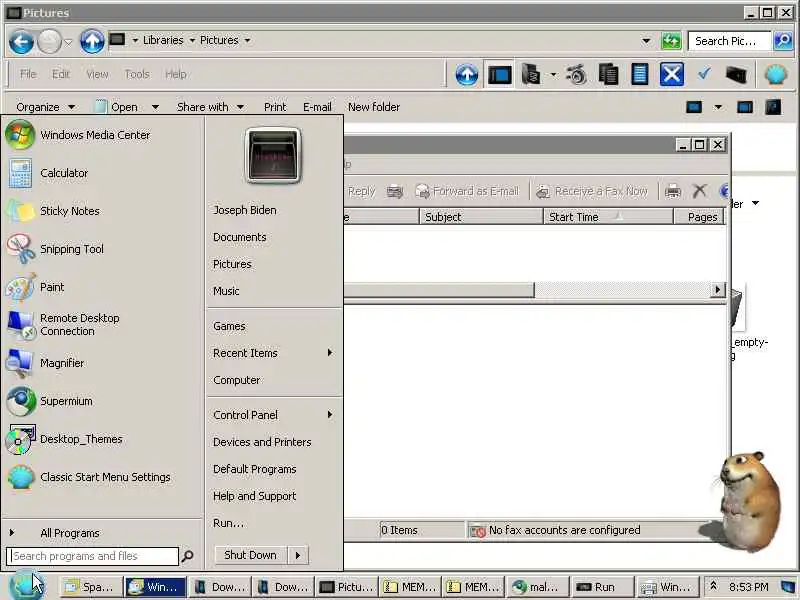The width and height of the screenshot is (800, 600).
Task: Toggle the preview pane icon in Pictures window
Action: click(x=745, y=107)
